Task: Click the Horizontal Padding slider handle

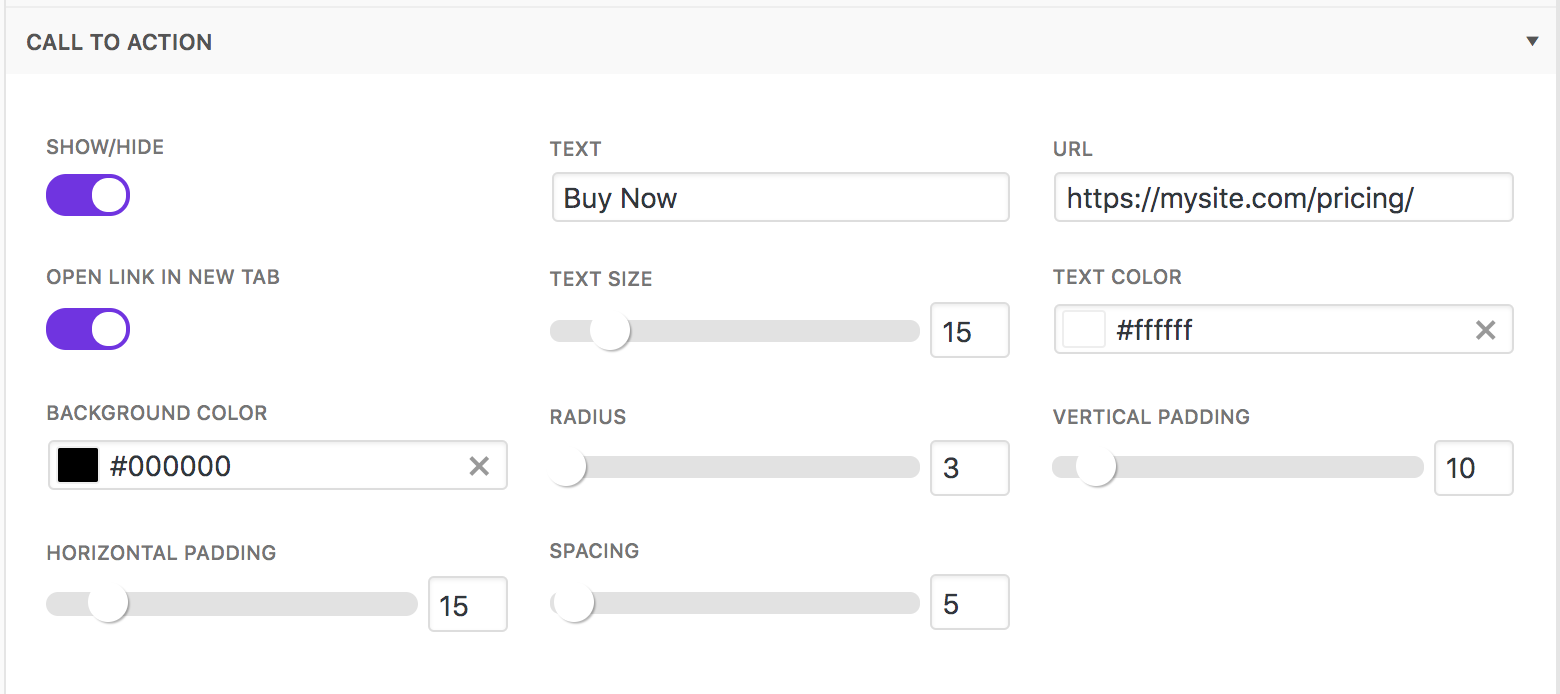Action: [108, 604]
